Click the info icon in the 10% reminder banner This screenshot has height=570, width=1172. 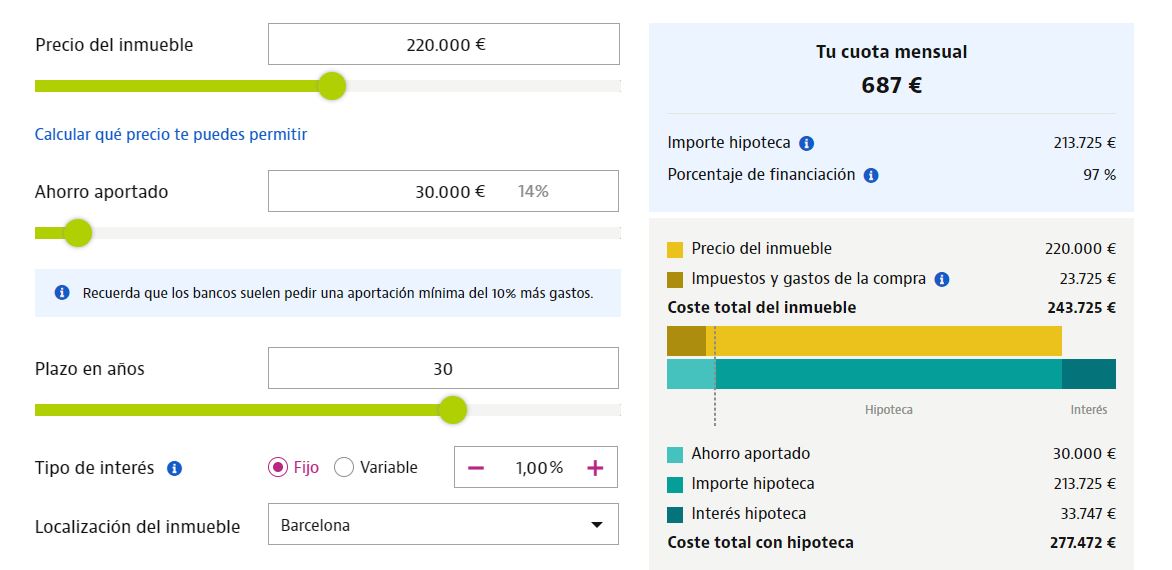click(x=62, y=293)
